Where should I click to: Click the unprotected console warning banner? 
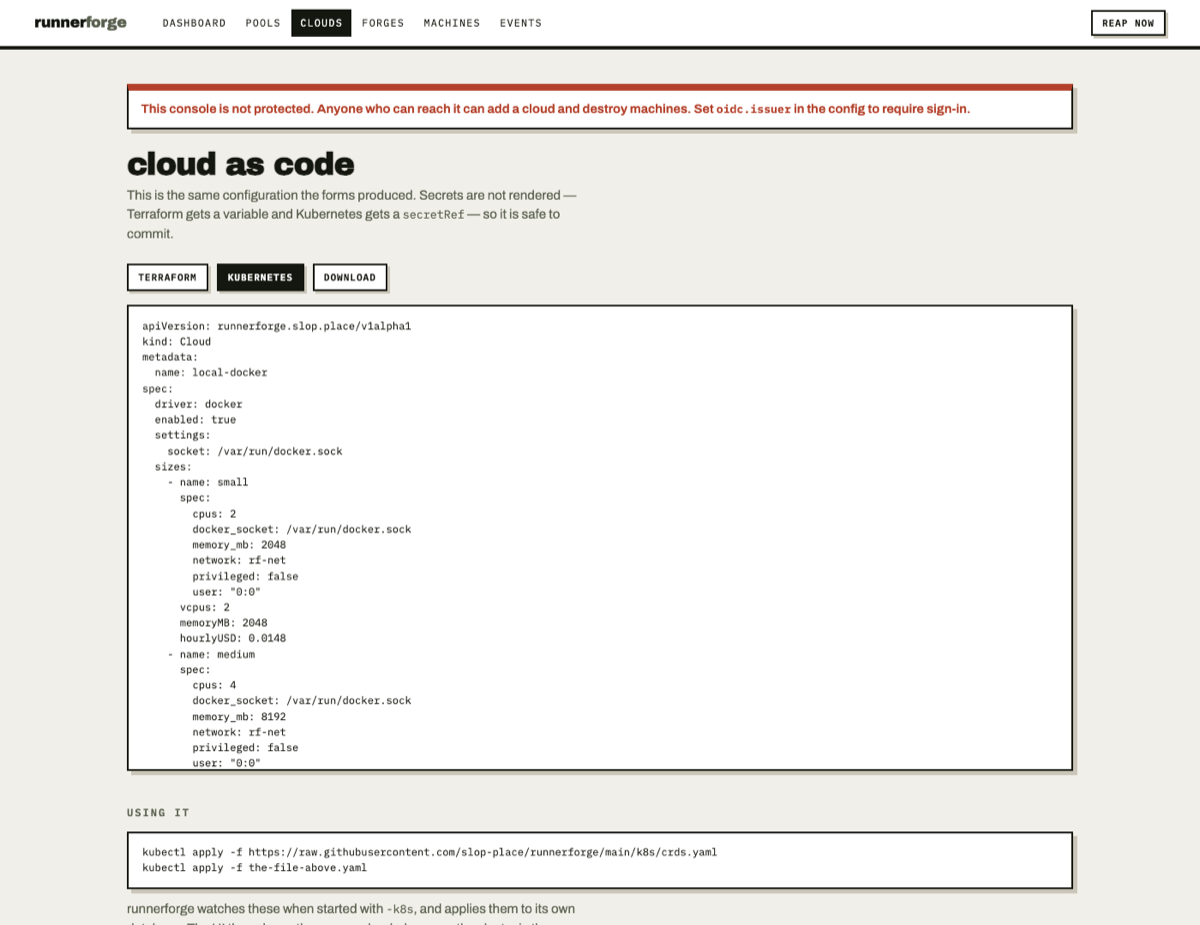600,107
